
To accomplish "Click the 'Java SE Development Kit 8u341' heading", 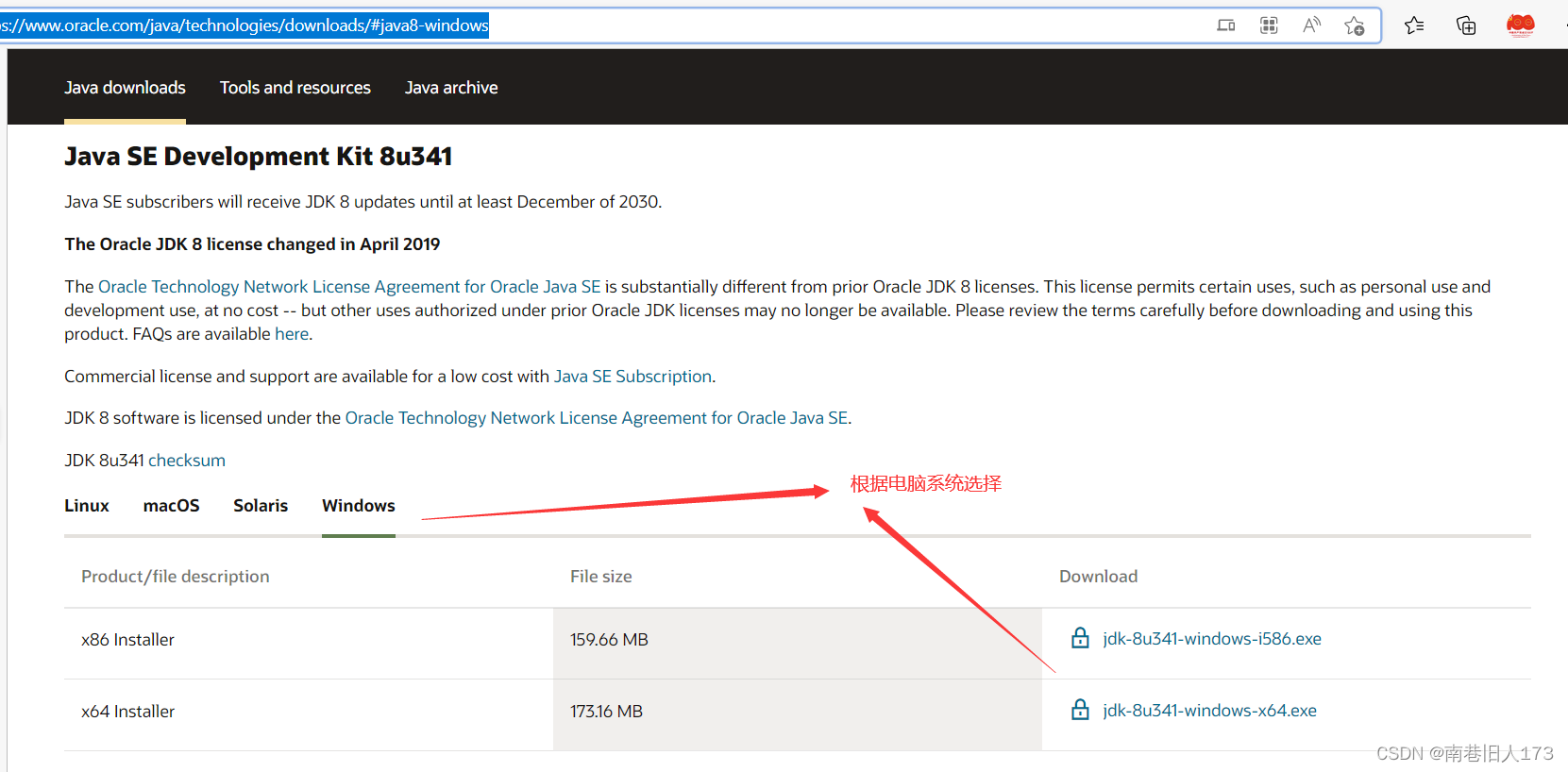I will 259,157.
